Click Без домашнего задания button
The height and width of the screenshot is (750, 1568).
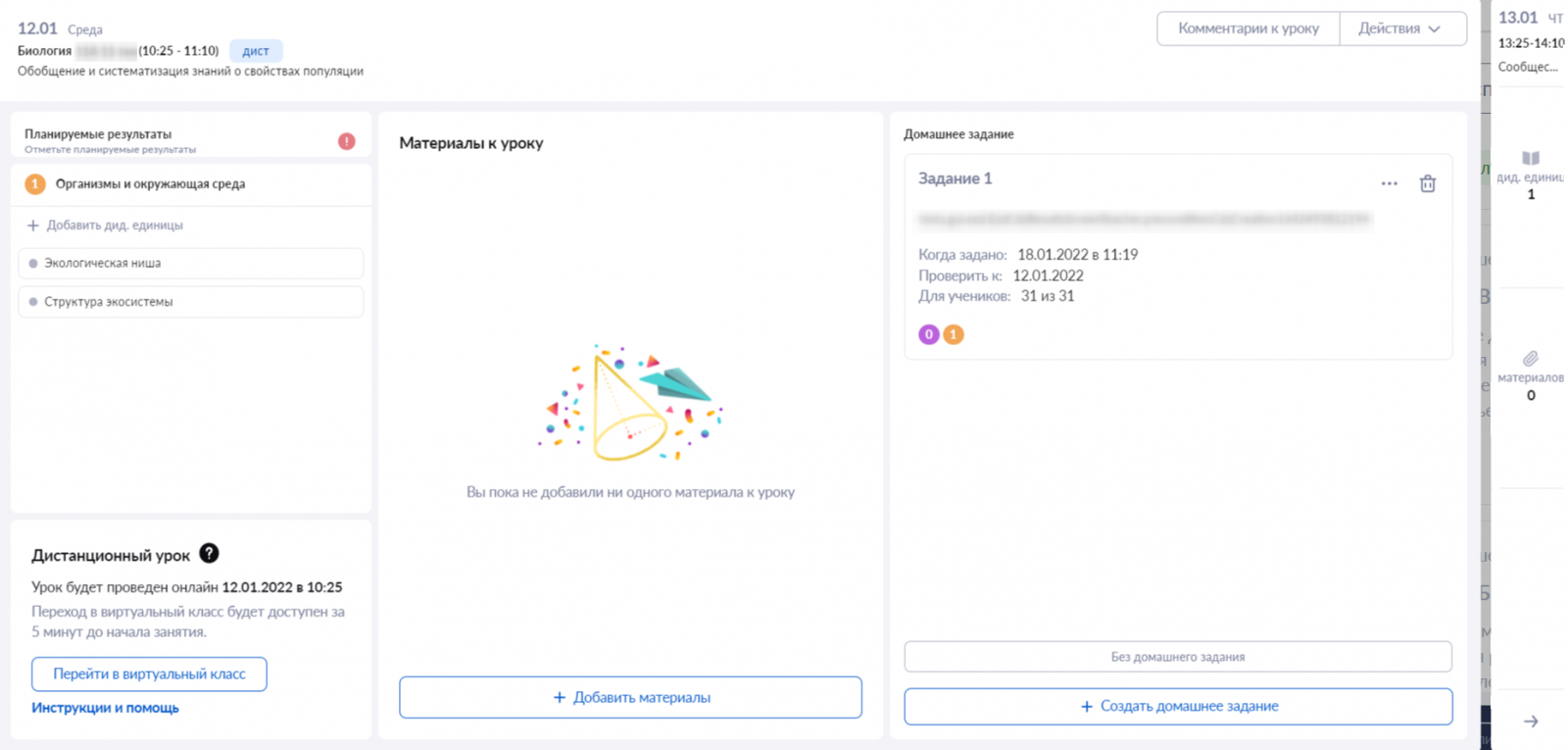coord(1178,657)
